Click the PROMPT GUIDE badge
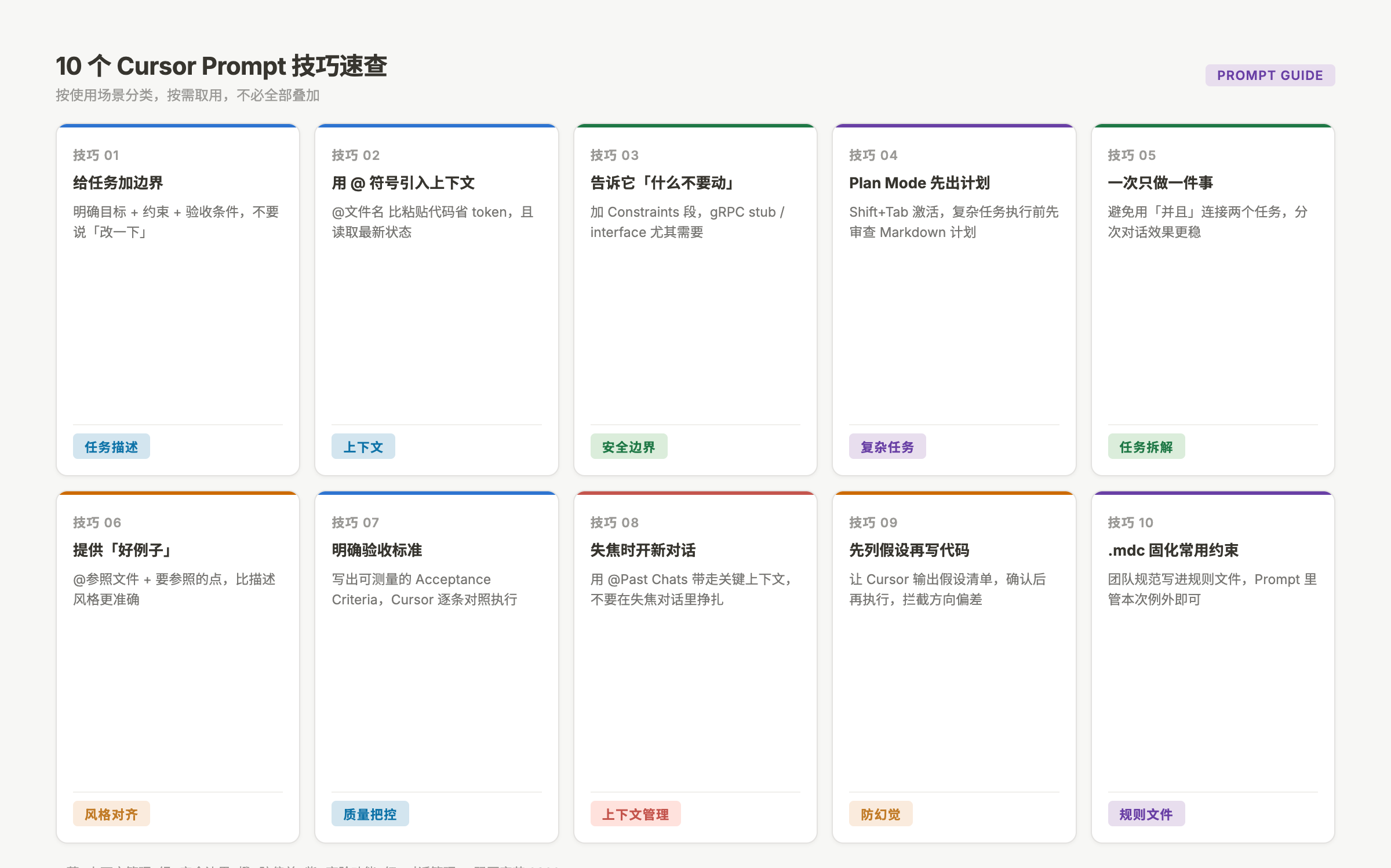The height and width of the screenshot is (868, 1391). point(1270,75)
